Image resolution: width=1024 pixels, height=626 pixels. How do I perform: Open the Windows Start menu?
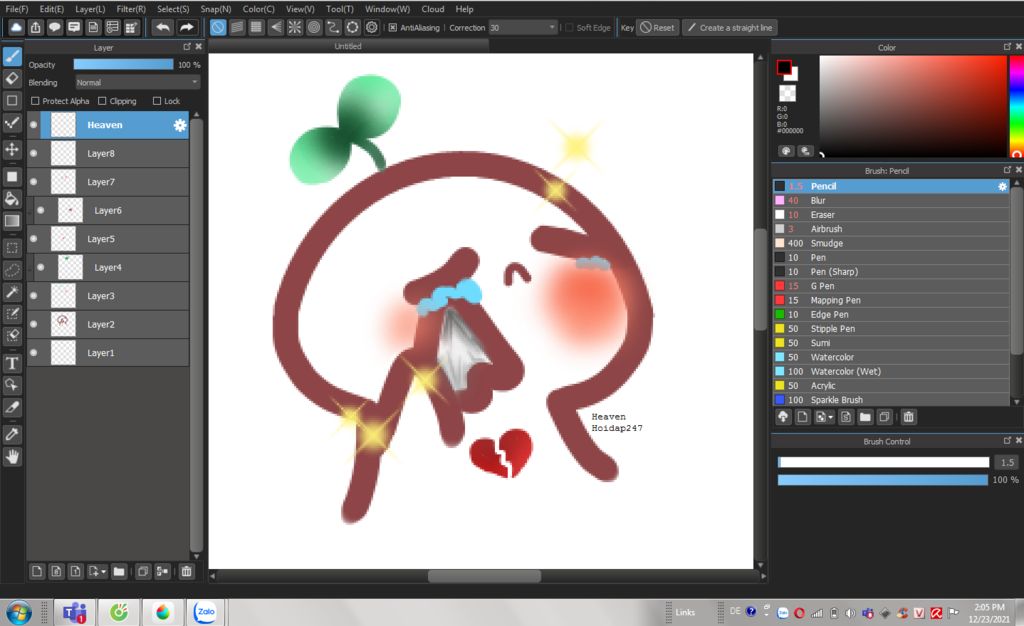19,612
